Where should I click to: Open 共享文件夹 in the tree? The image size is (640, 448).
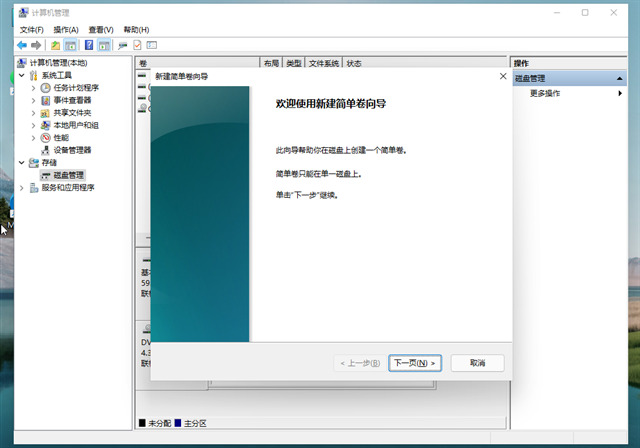coord(72,113)
